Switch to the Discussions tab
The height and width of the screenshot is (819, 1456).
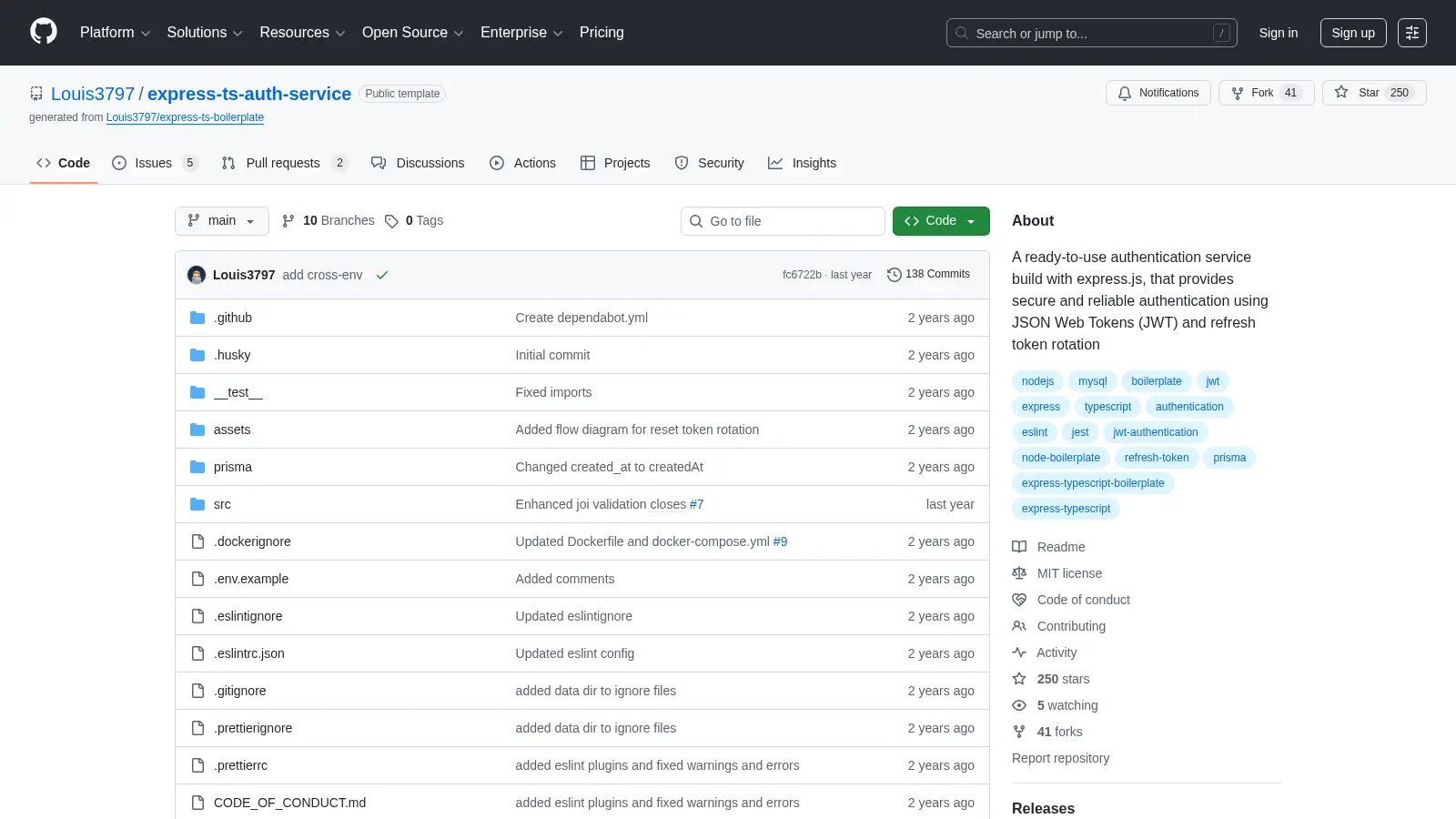tap(418, 163)
